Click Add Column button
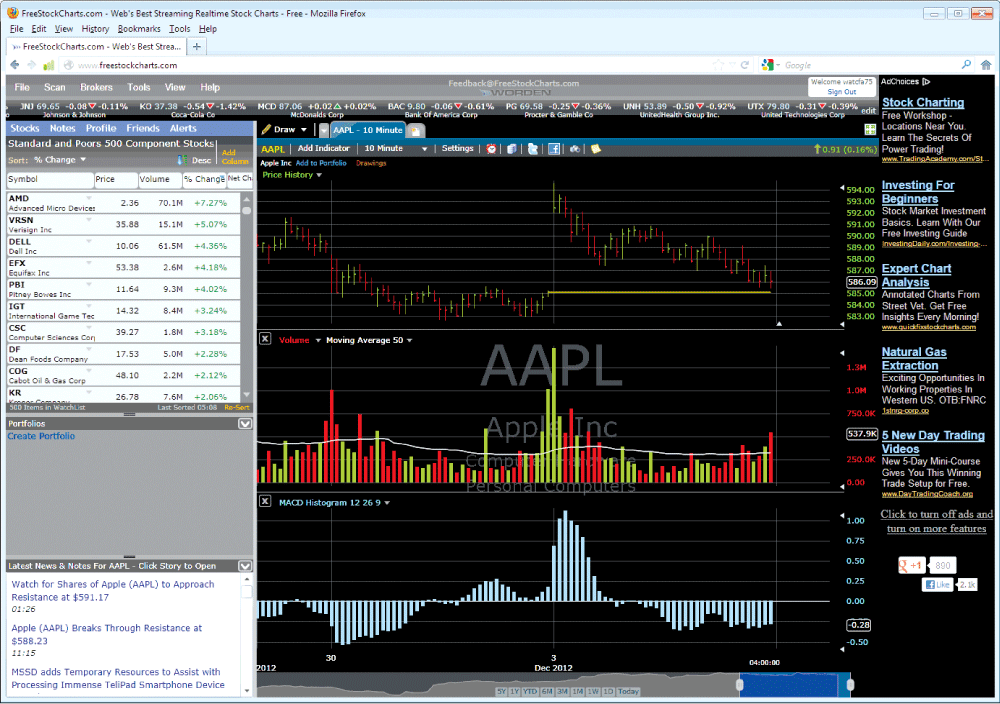The height and width of the screenshot is (704, 1000). 235,157
